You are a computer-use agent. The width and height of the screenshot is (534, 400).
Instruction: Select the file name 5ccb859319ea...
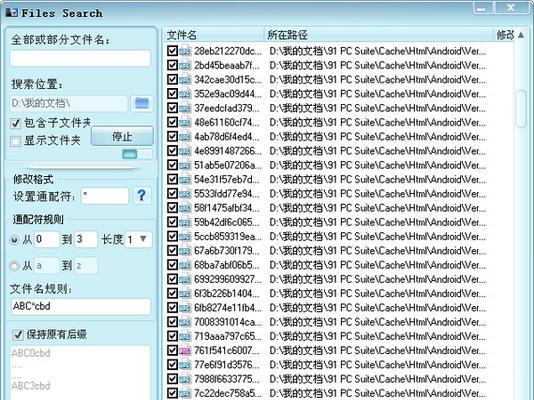[x=228, y=237]
